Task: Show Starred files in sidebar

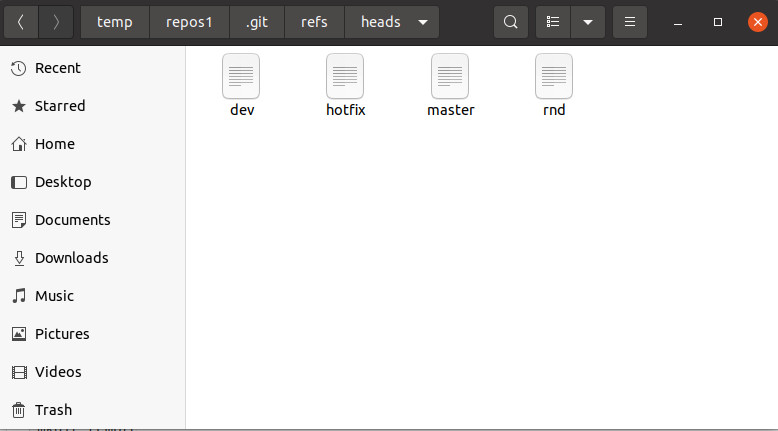Action: pos(60,106)
